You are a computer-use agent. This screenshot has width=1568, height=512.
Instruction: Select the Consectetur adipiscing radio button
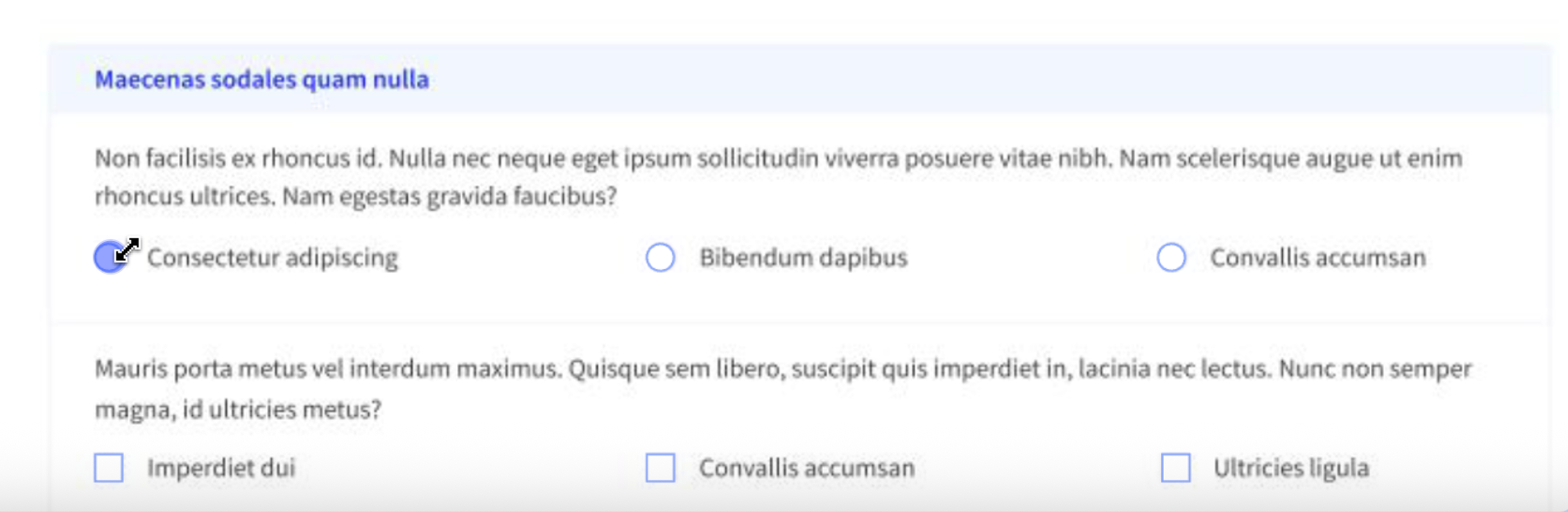pos(110,257)
